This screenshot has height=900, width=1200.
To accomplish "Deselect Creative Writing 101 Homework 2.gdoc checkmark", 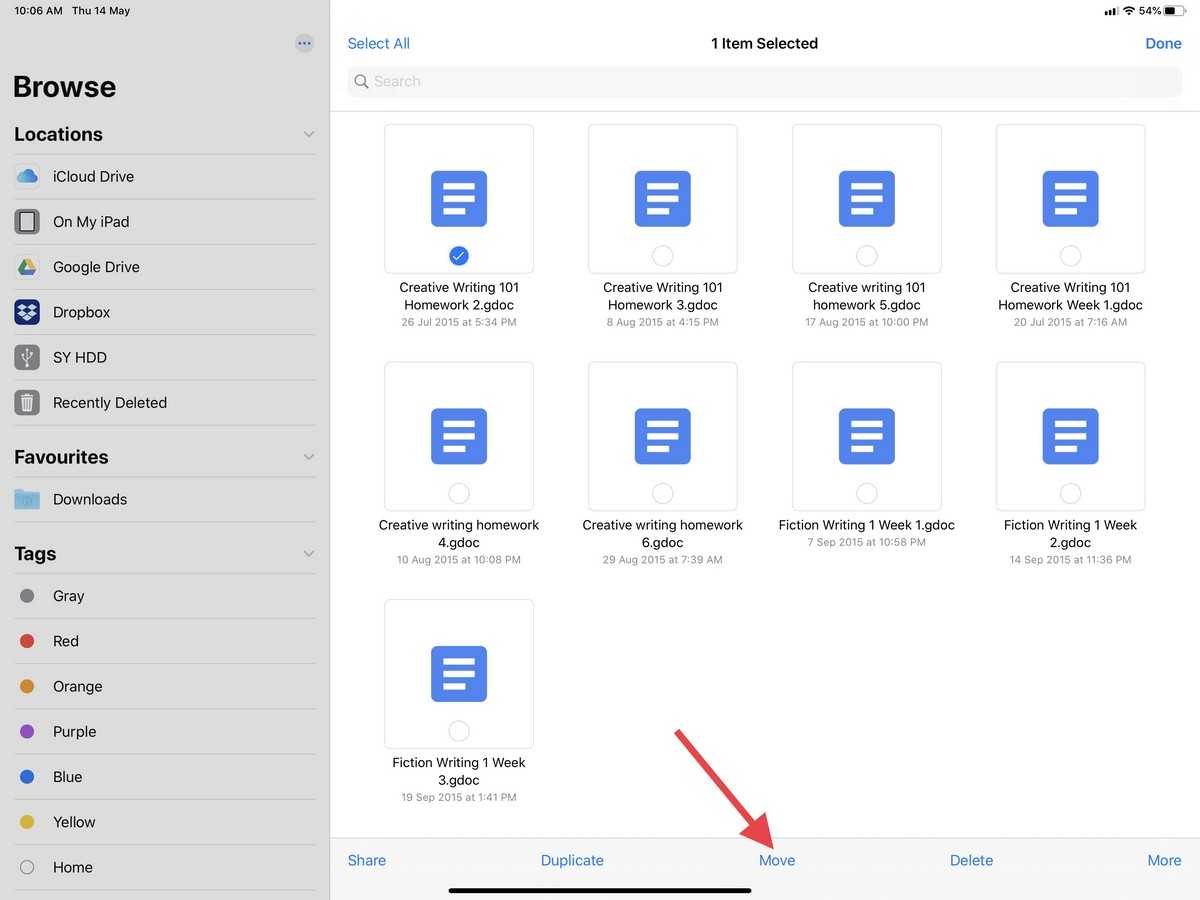I will click(459, 256).
